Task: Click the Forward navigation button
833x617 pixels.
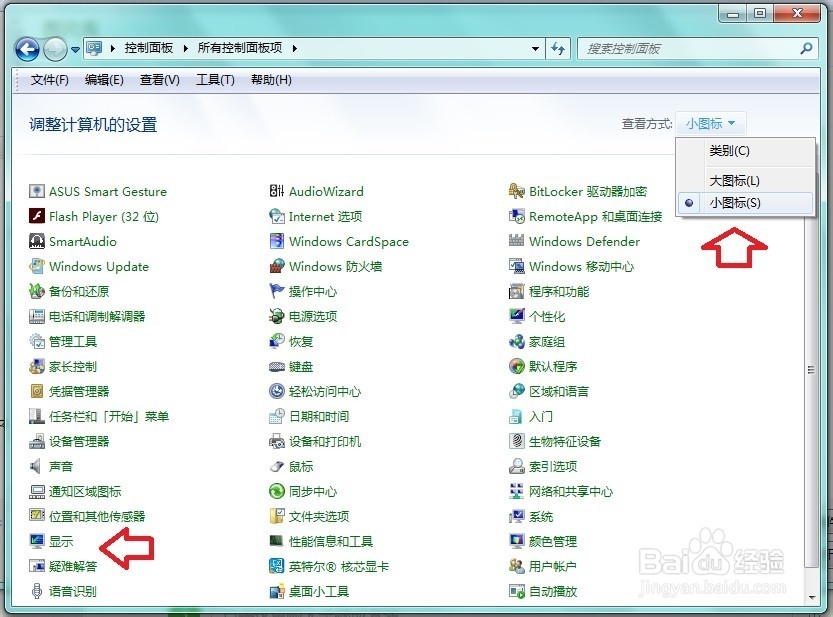Action: tap(55, 49)
